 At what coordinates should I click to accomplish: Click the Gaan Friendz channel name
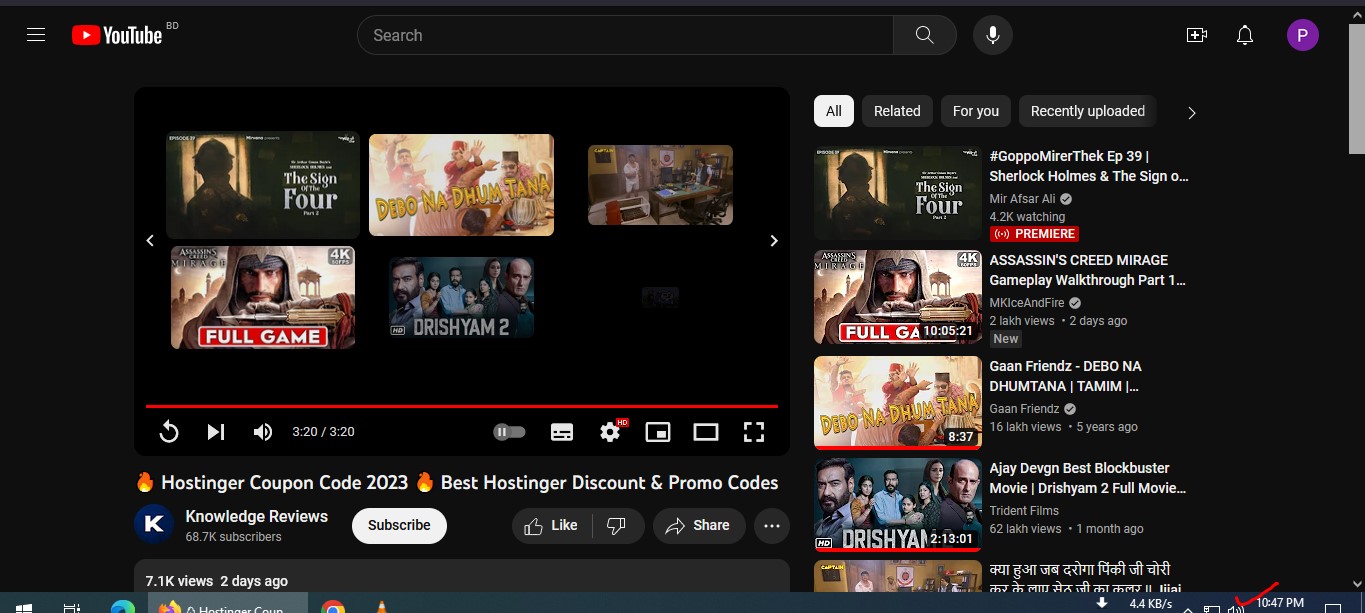(1024, 409)
